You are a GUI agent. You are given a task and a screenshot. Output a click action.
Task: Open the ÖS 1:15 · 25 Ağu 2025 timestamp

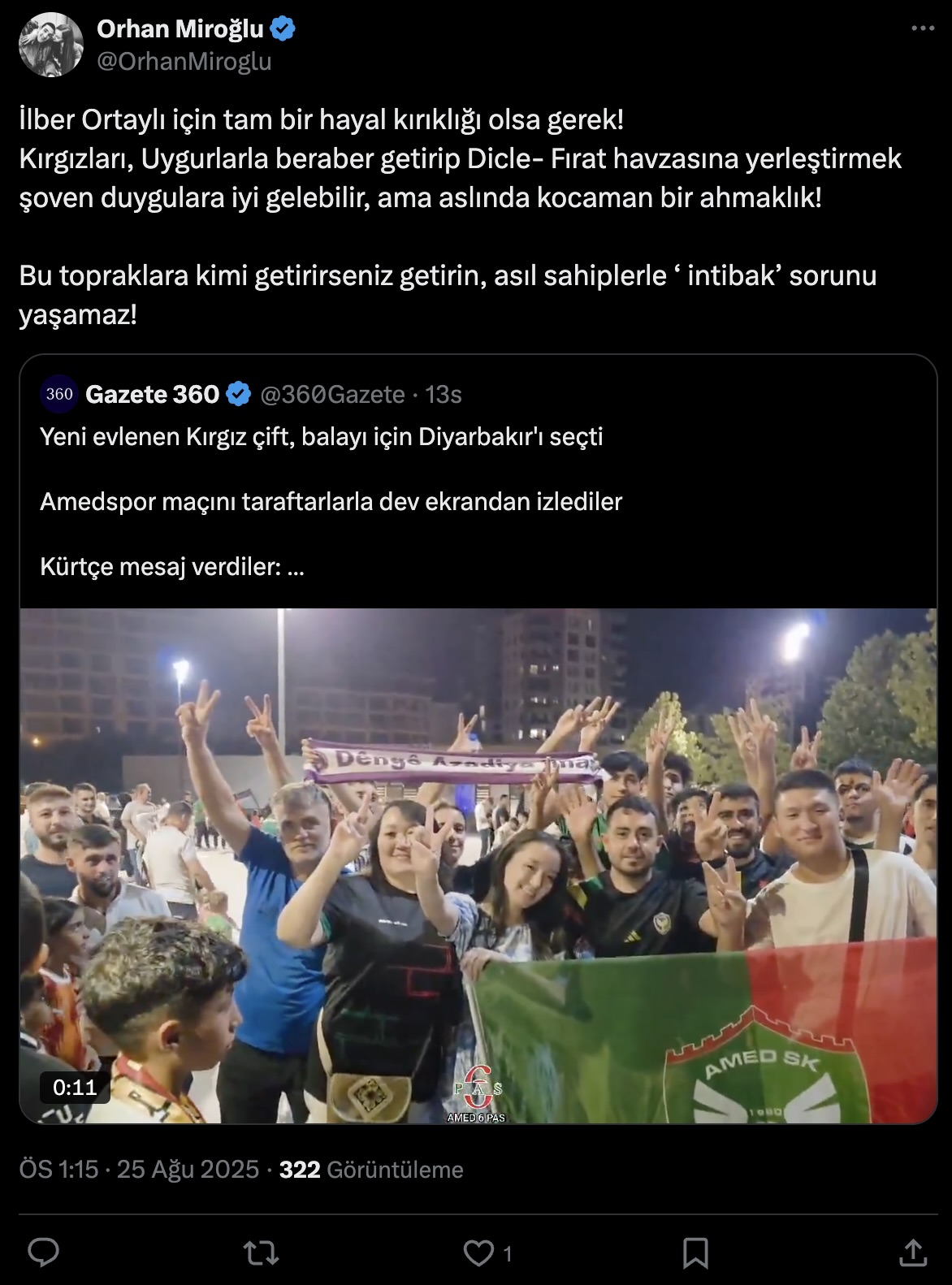point(139,1170)
